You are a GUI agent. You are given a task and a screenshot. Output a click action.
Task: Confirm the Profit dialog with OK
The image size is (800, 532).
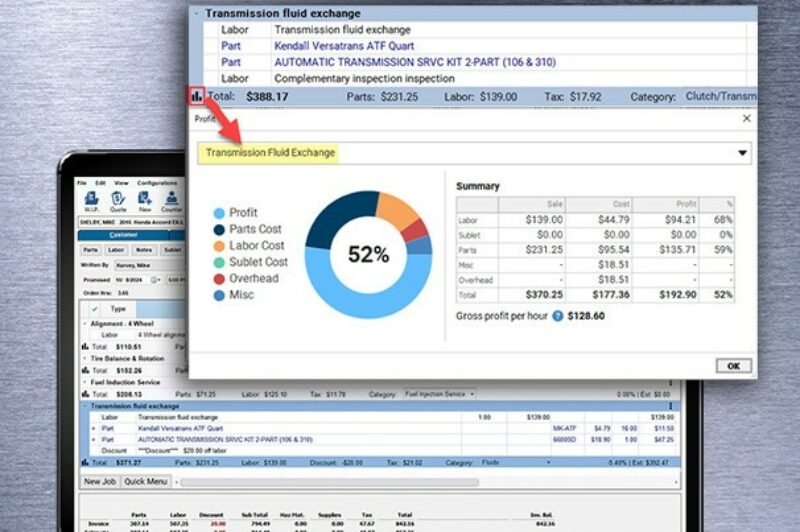click(733, 366)
